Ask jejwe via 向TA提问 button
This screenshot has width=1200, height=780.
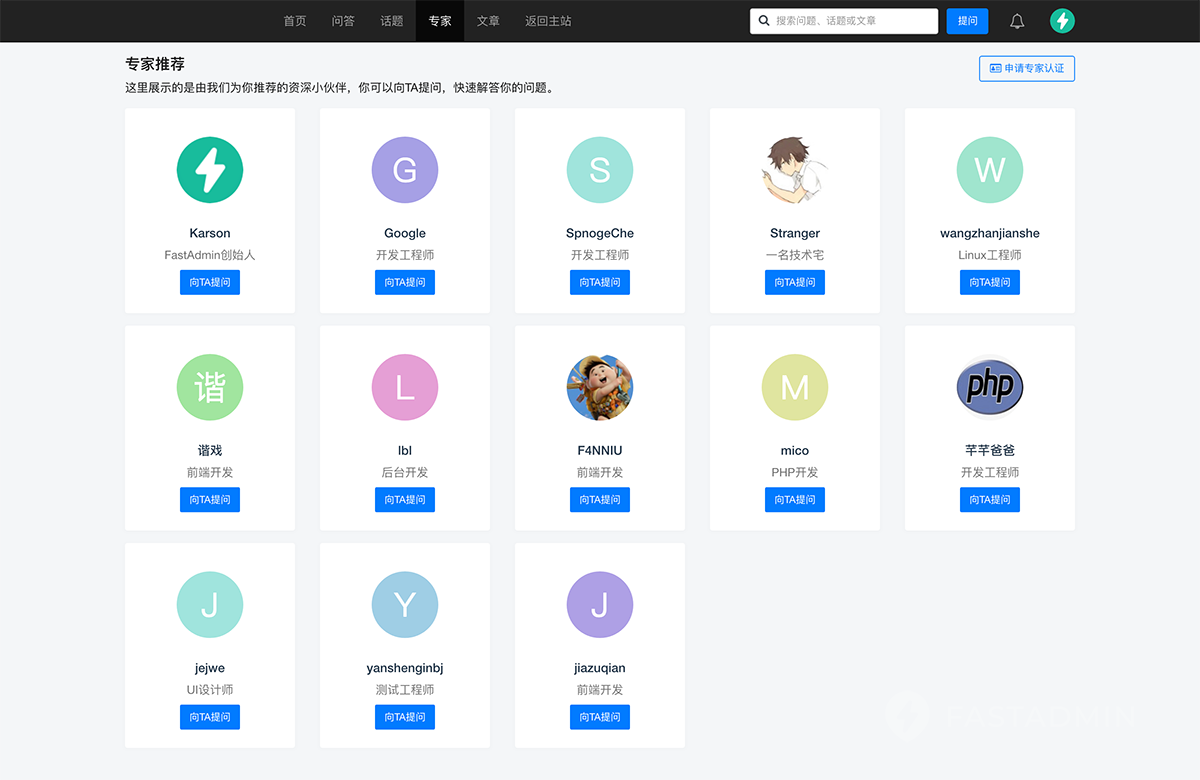(x=210, y=717)
